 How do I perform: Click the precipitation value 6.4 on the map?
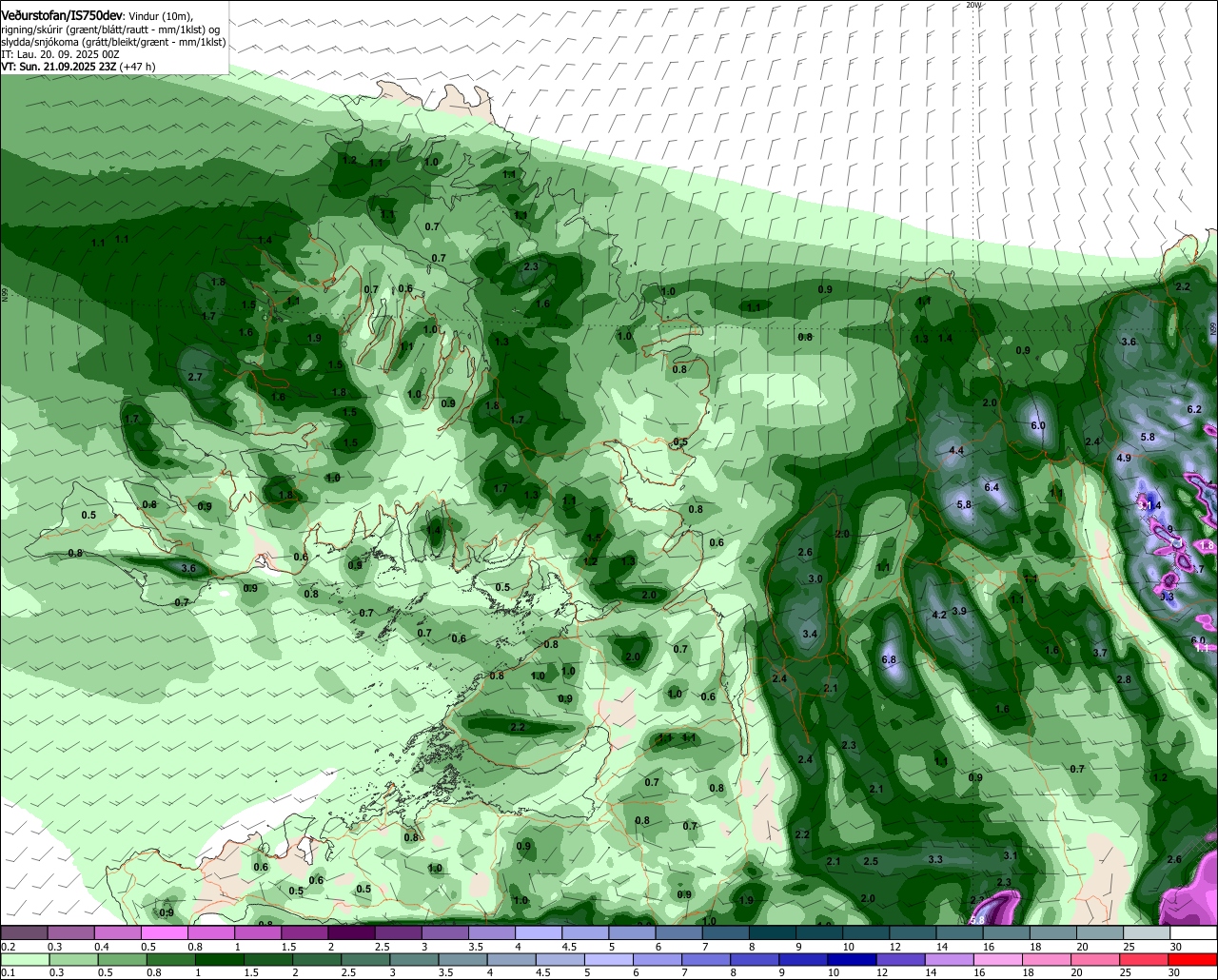992,487
